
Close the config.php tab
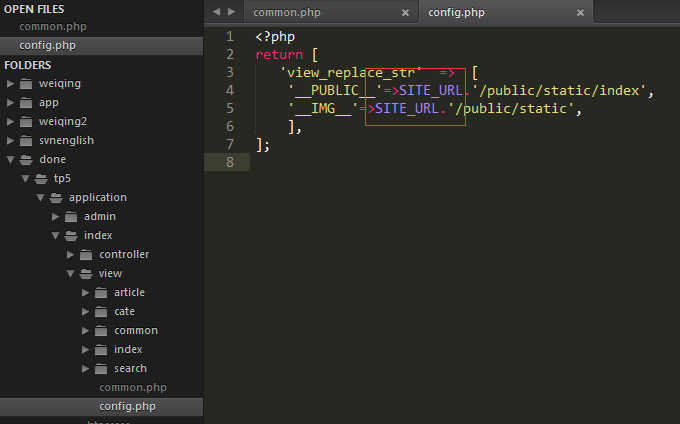580,13
